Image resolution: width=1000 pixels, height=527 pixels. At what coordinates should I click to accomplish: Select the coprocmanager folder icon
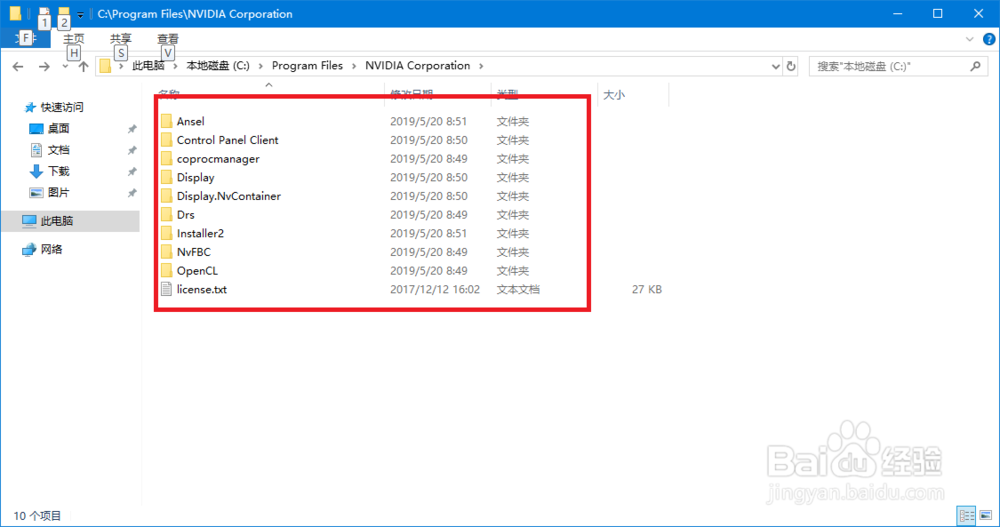tap(166, 158)
